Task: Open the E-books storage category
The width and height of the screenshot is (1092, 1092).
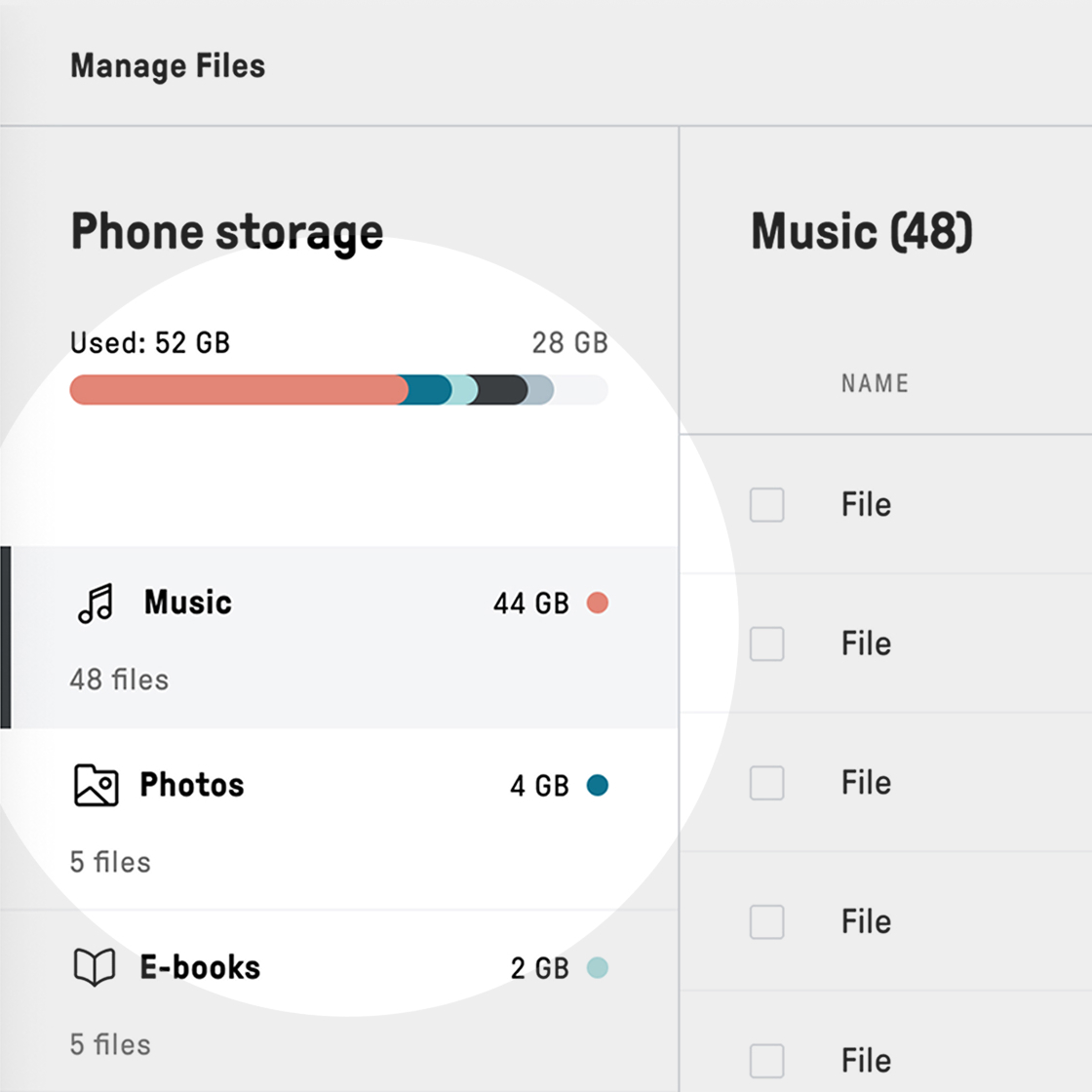Action: tap(200, 967)
